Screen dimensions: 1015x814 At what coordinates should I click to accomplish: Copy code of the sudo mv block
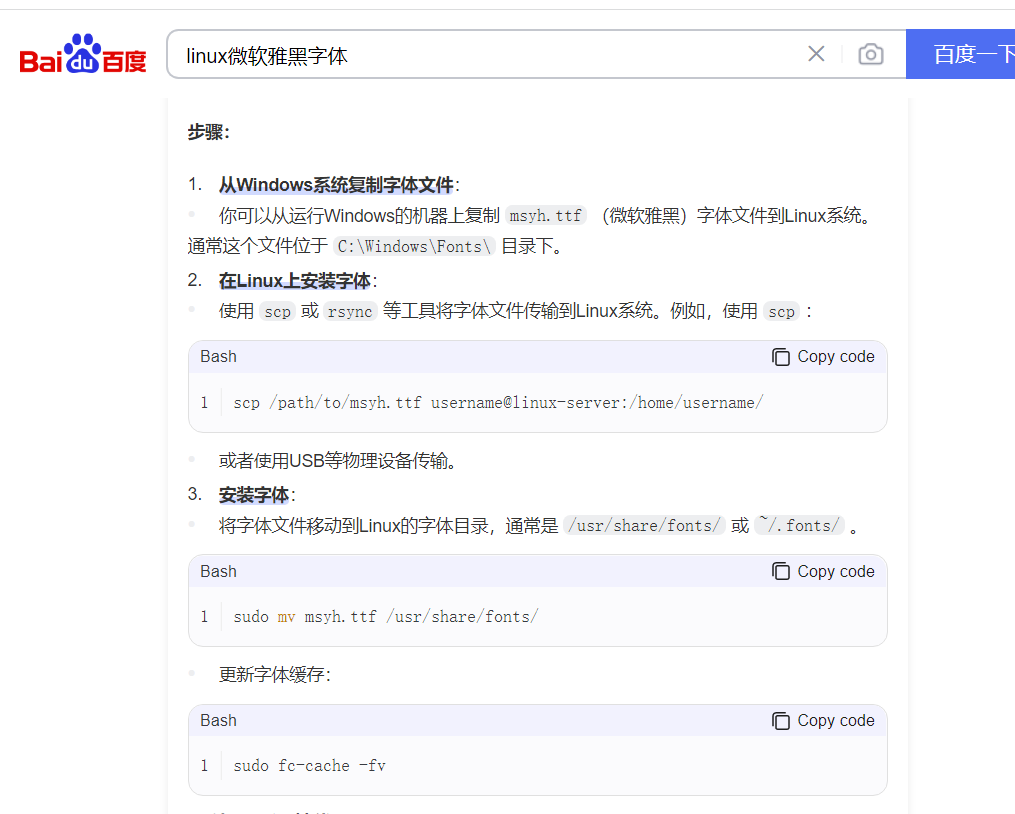[823, 571]
